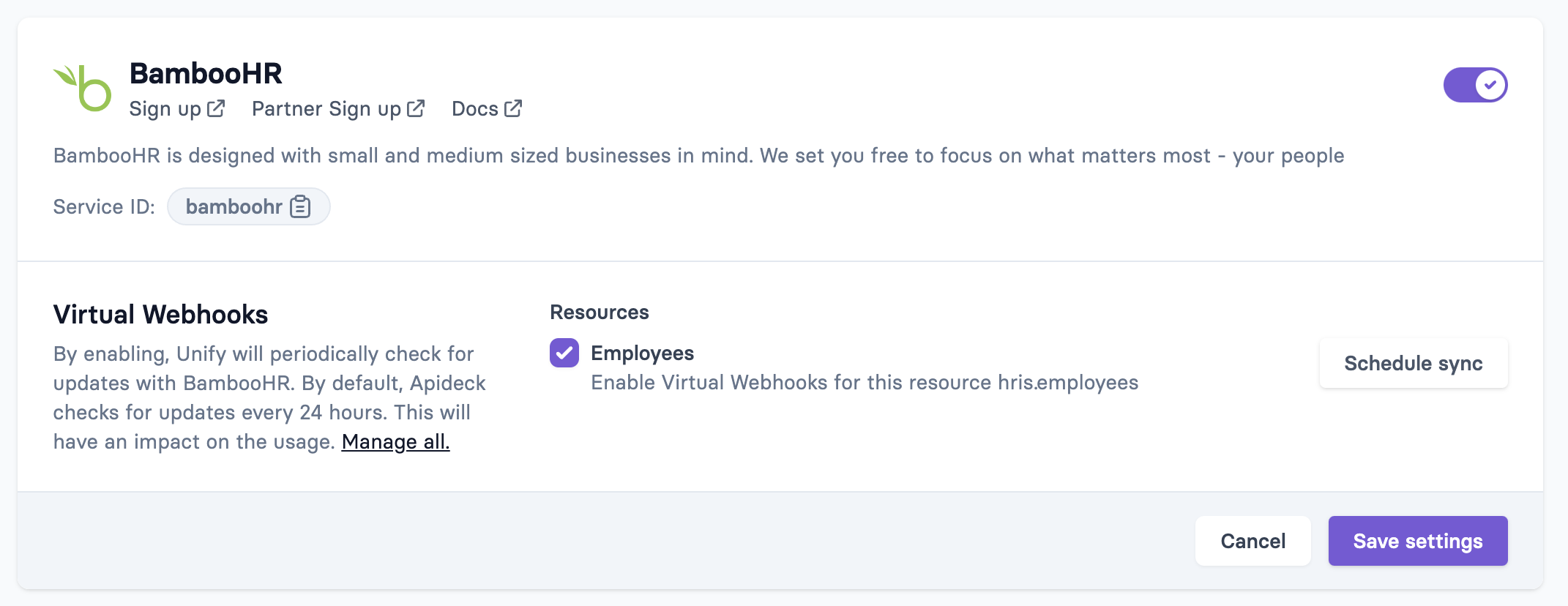
Task: Copy the bamboohr service ID
Action: (249, 206)
